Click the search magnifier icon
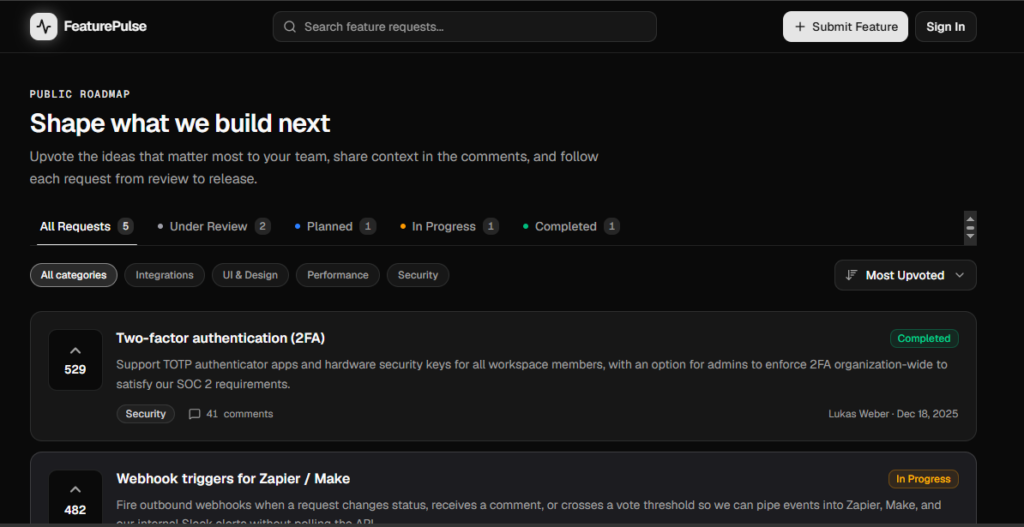 [x=289, y=27]
